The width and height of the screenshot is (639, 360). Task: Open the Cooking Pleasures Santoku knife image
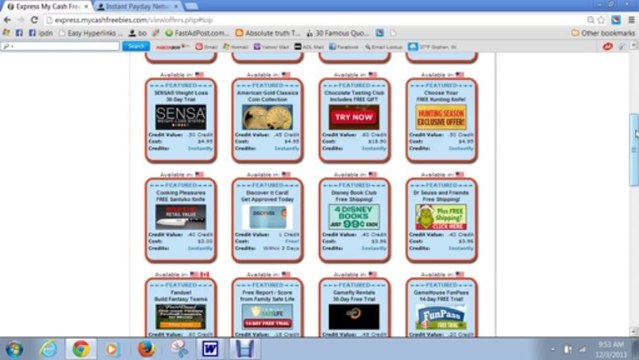[x=181, y=217]
